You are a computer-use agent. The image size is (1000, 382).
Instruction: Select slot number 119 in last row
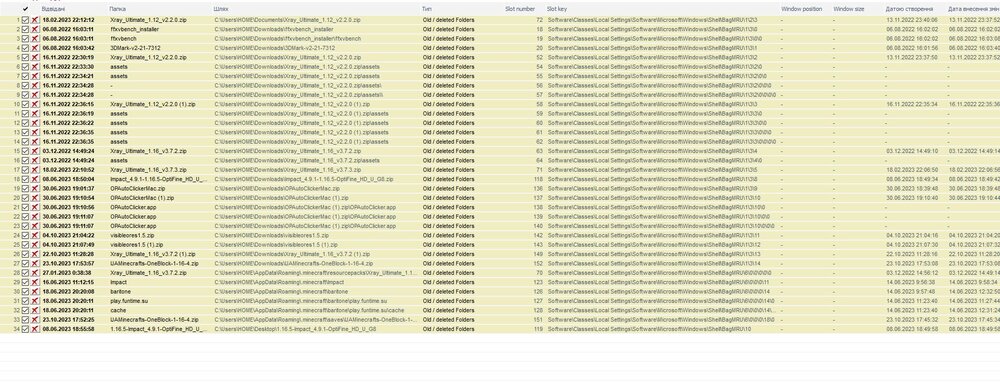click(x=538, y=329)
